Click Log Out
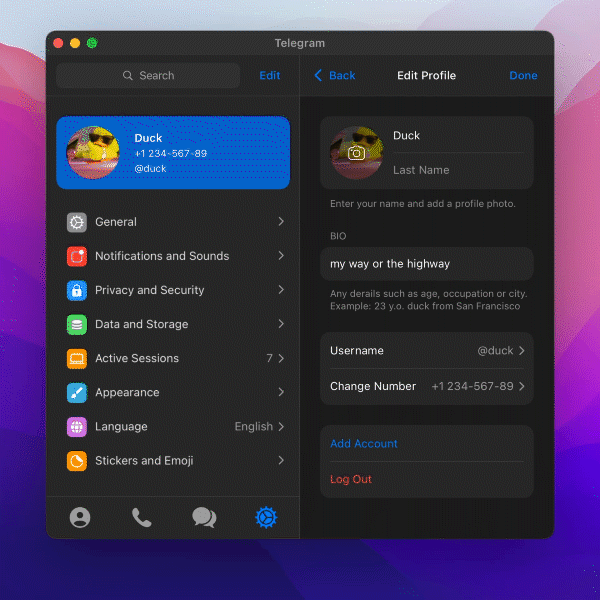Screen dimensions: 600x600 [x=351, y=479]
